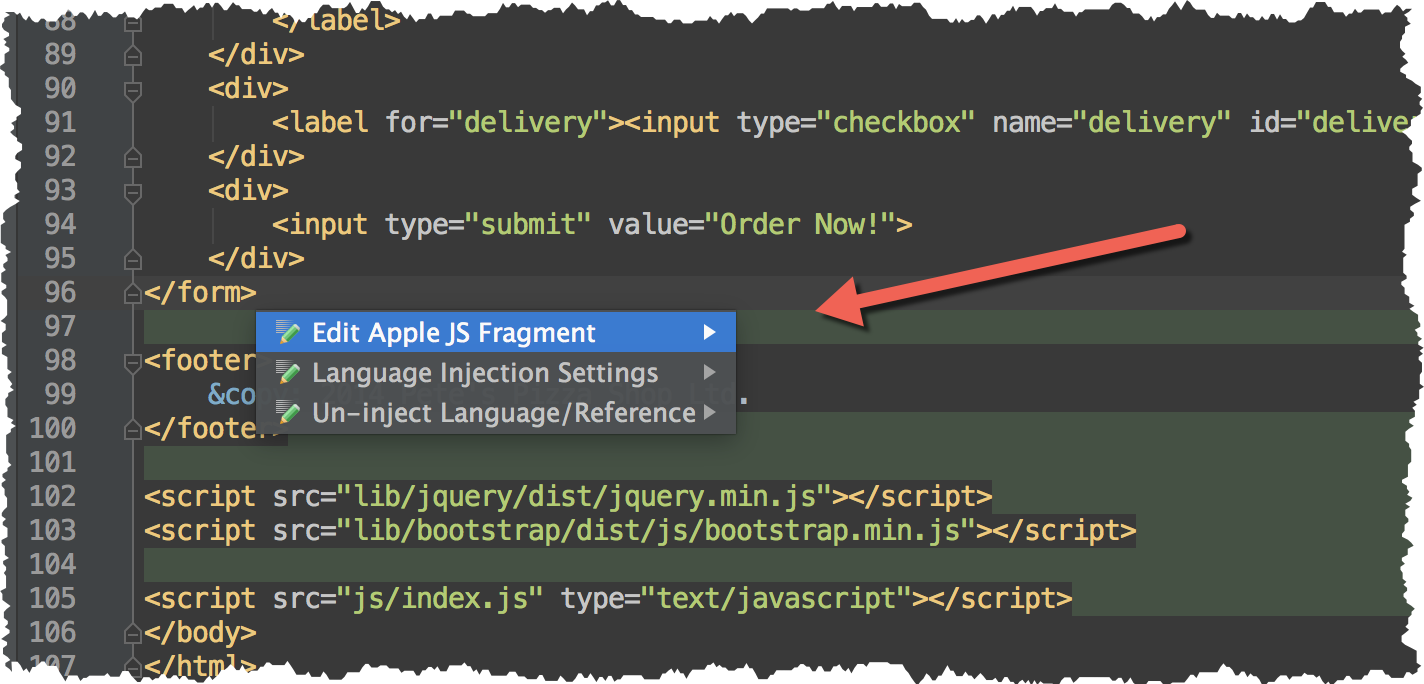This screenshot has height=684, width=1424.
Task: Choose Un-inject Language/Reference from the popup
Action: 496,412
